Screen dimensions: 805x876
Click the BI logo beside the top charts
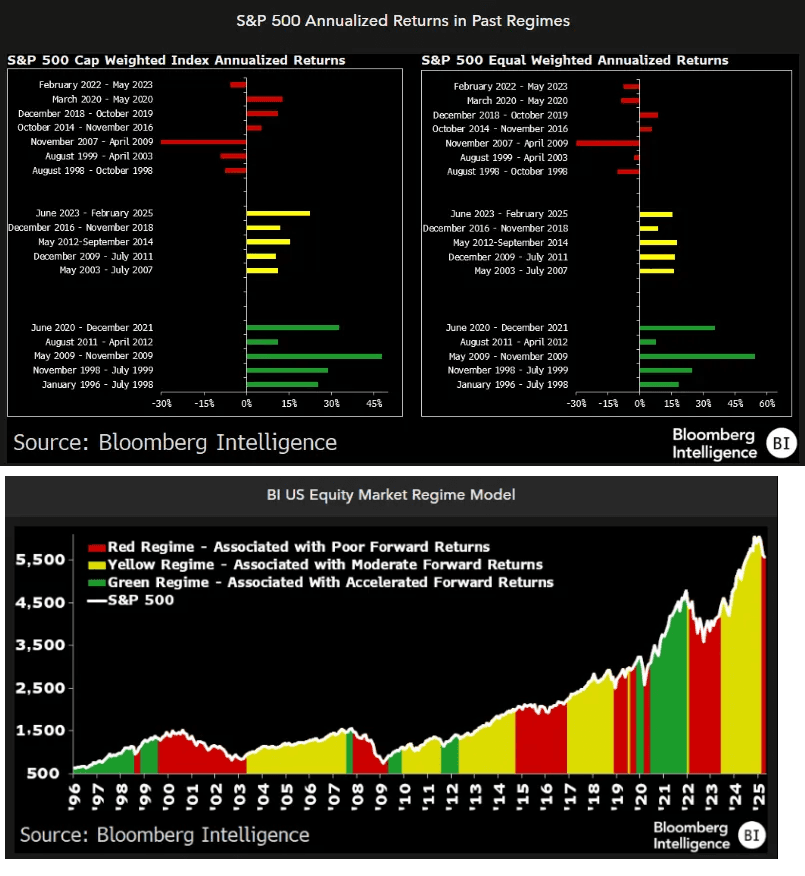[x=780, y=443]
